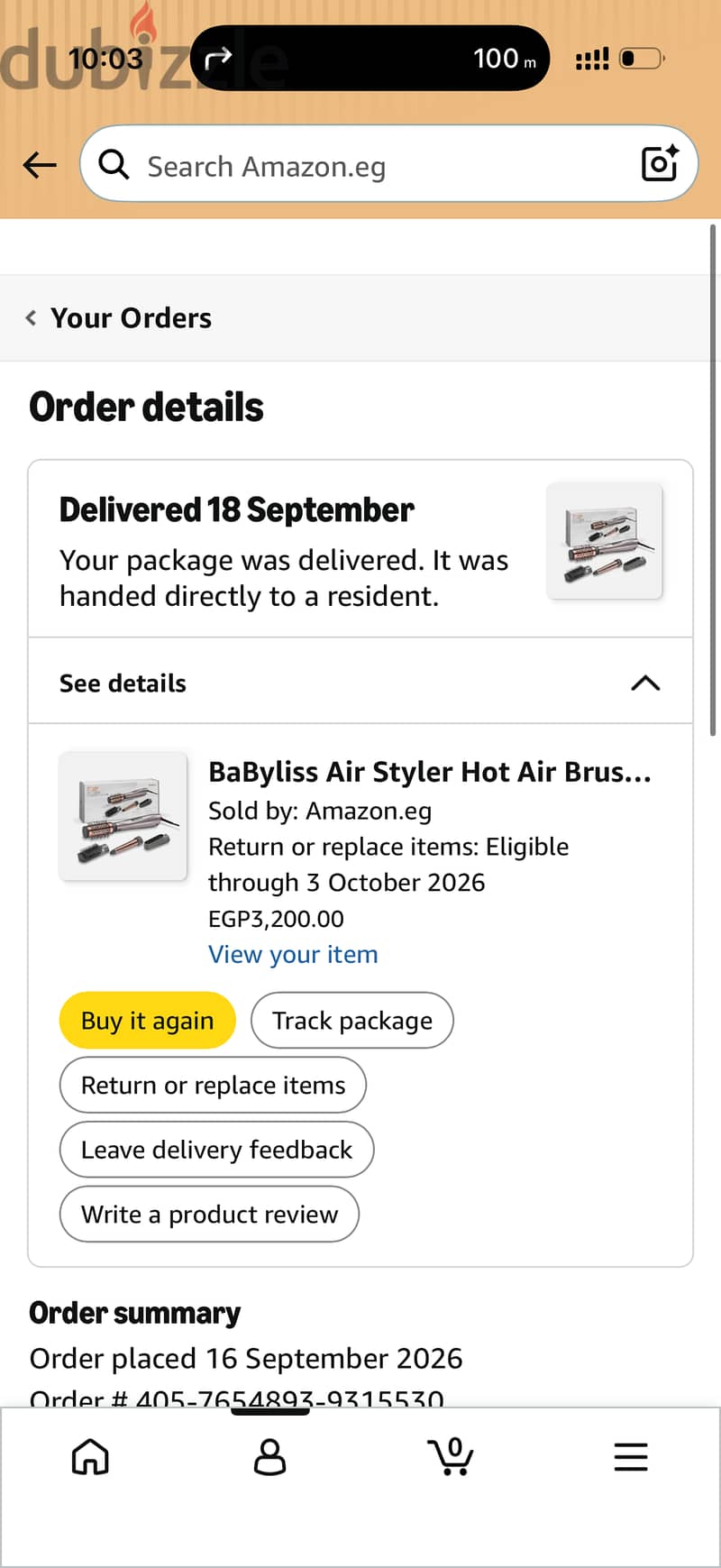Viewport: 721px width, 1568px height.
Task: Tap the magnifying glass search icon
Action: click(114, 165)
